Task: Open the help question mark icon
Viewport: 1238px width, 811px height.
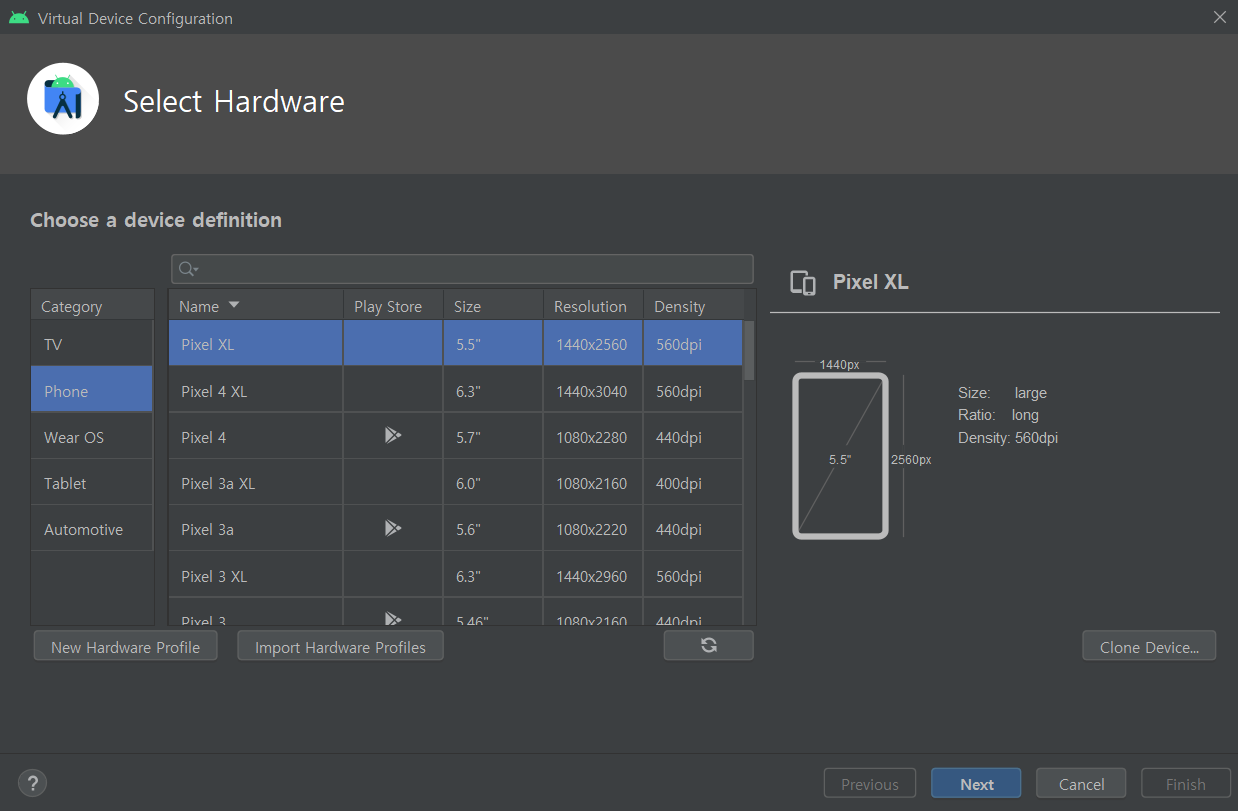Action: click(33, 783)
